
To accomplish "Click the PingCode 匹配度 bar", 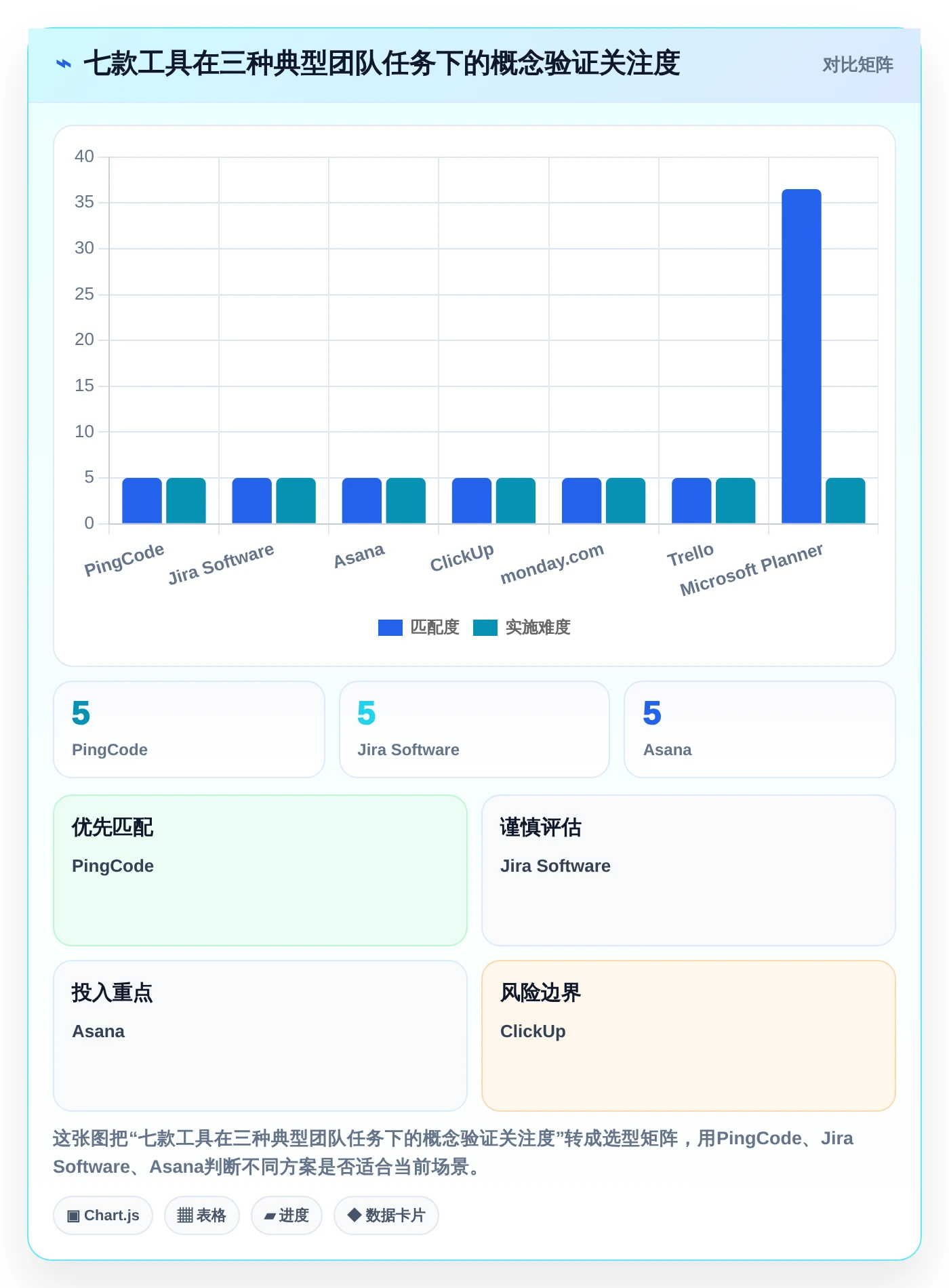I will tap(142, 500).
